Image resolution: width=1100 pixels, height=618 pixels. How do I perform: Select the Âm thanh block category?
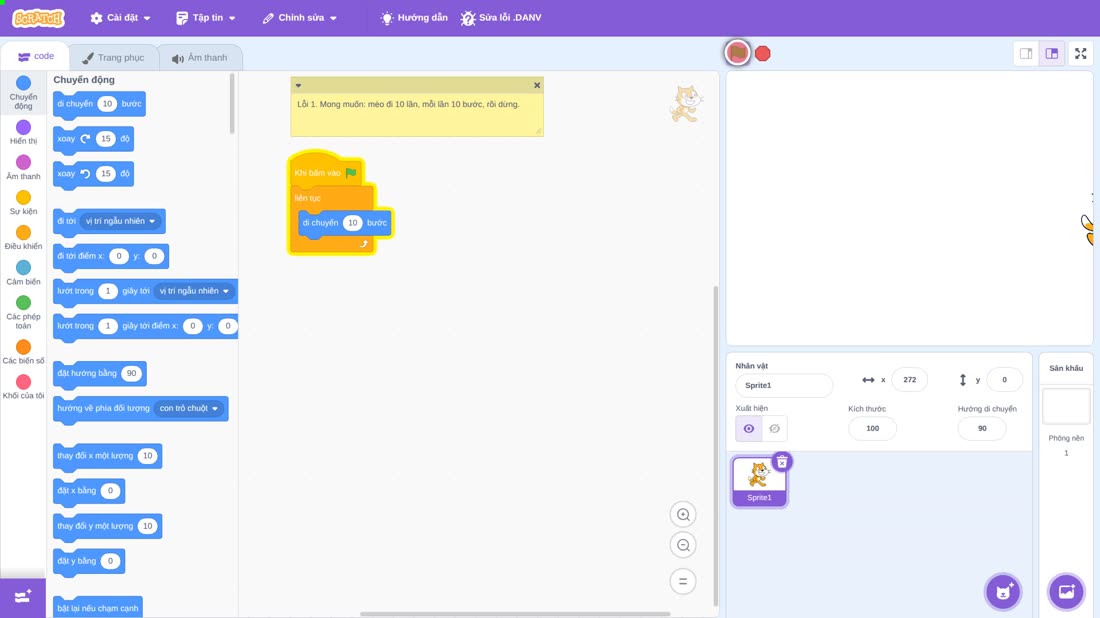click(23, 167)
